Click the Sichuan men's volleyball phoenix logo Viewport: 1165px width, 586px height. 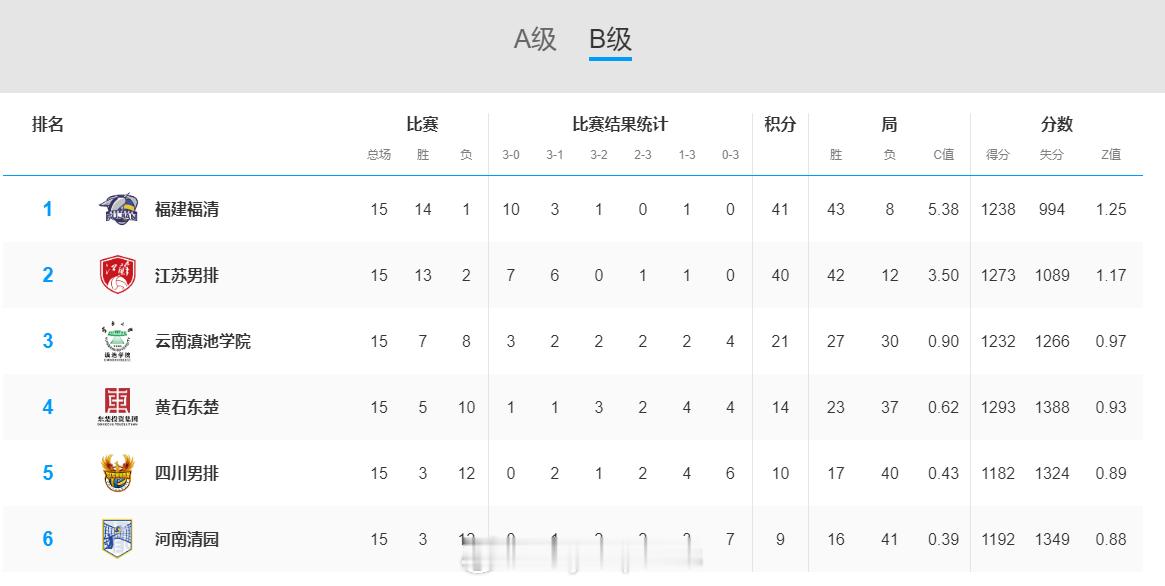119,473
